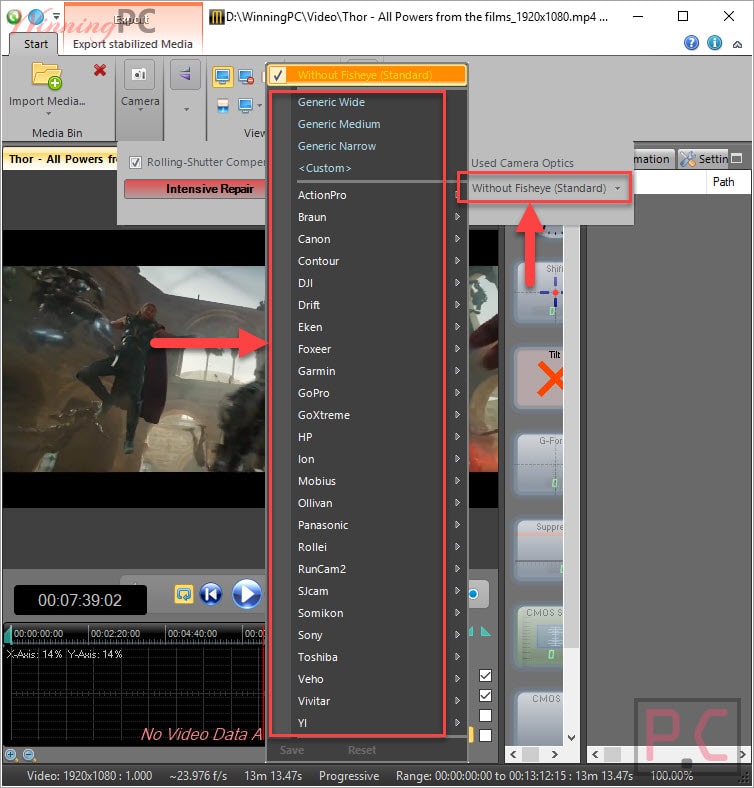Viewport: 754px width, 788px height.
Task: Select Garmin in camera list
Action: [316, 371]
